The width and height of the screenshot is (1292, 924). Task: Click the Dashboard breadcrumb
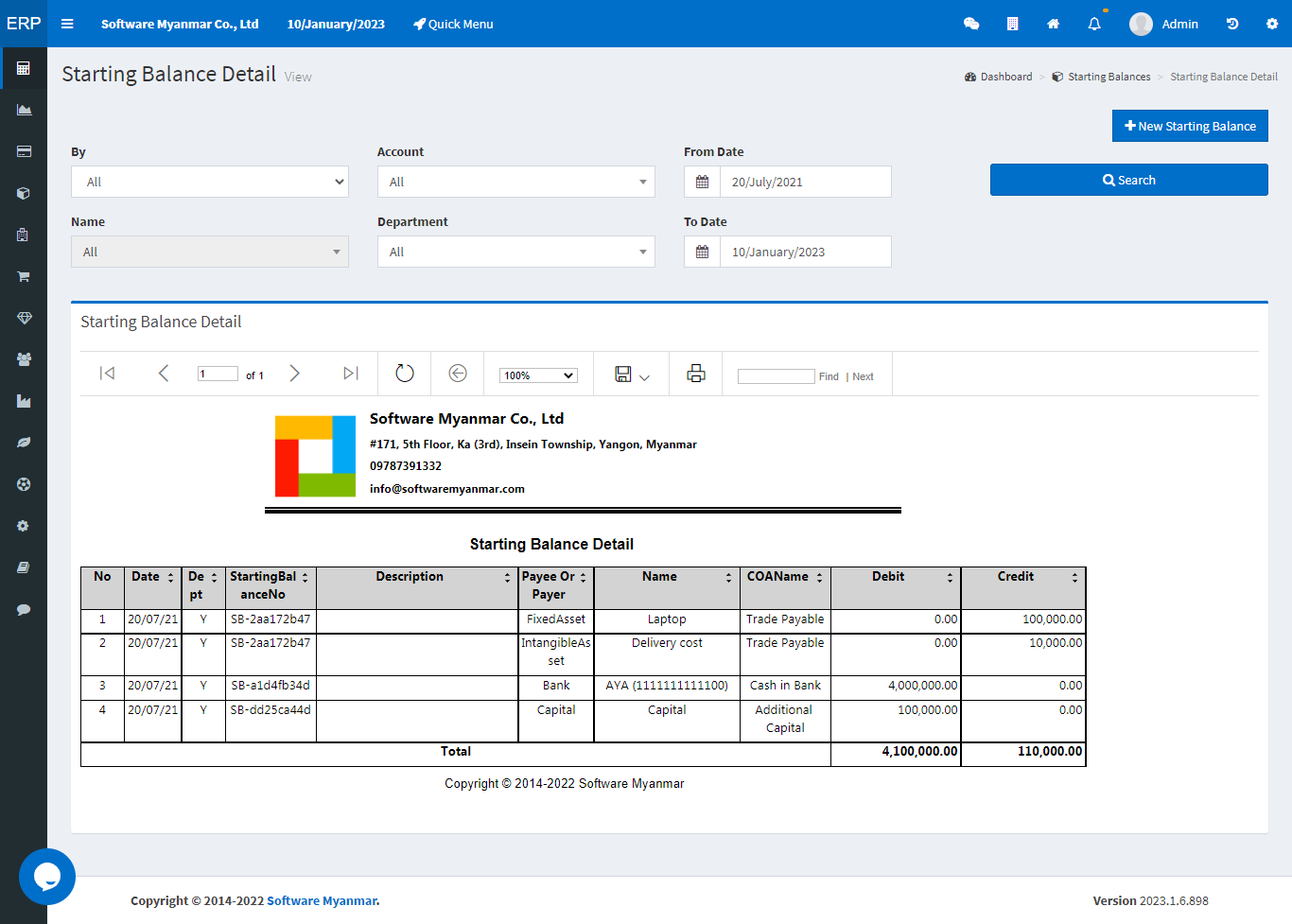999,77
